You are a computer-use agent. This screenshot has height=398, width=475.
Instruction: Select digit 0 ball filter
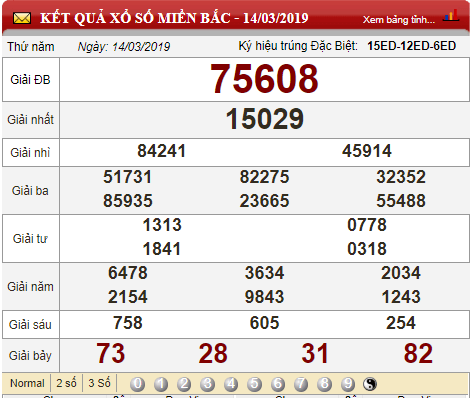point(137,384)
